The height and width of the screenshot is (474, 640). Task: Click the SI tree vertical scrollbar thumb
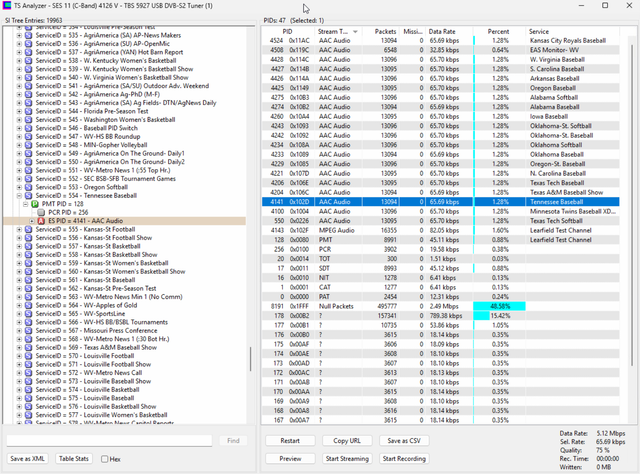click(x=251, y=359)
